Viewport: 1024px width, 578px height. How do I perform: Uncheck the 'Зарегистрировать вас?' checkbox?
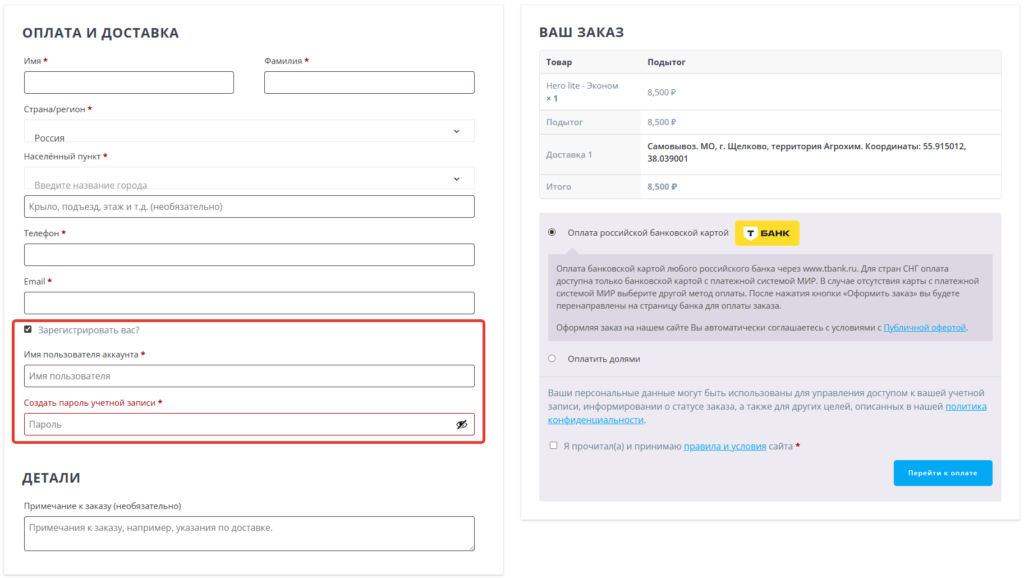(28, 329)
